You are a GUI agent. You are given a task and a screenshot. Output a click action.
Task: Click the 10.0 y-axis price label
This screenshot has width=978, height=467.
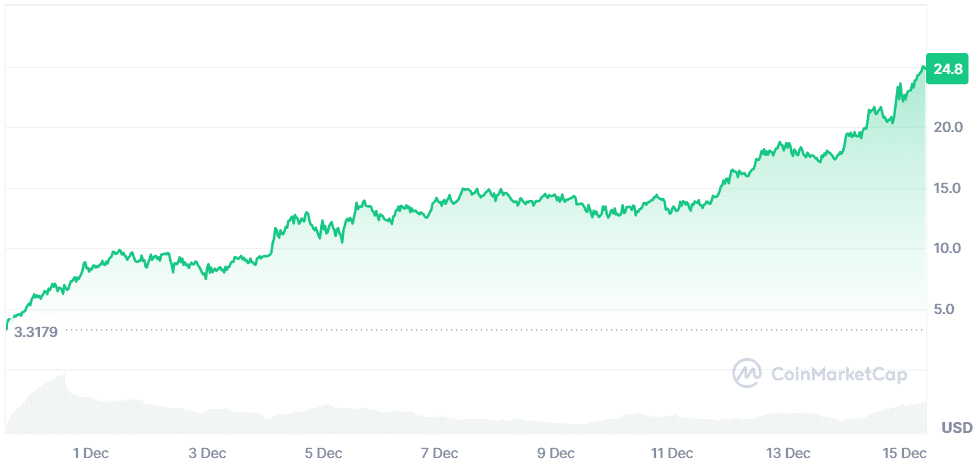[x=947, y=248]
